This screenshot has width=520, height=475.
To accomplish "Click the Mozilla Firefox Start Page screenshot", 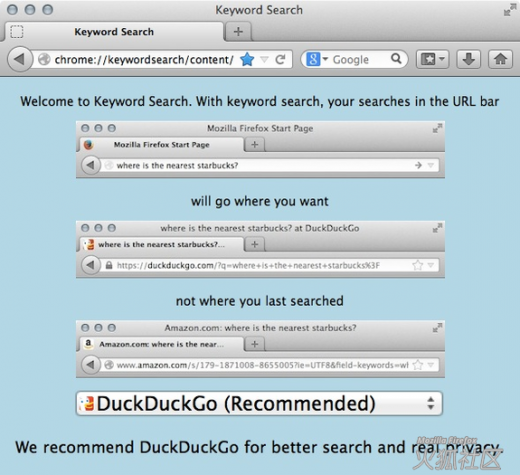I will 260,149.
